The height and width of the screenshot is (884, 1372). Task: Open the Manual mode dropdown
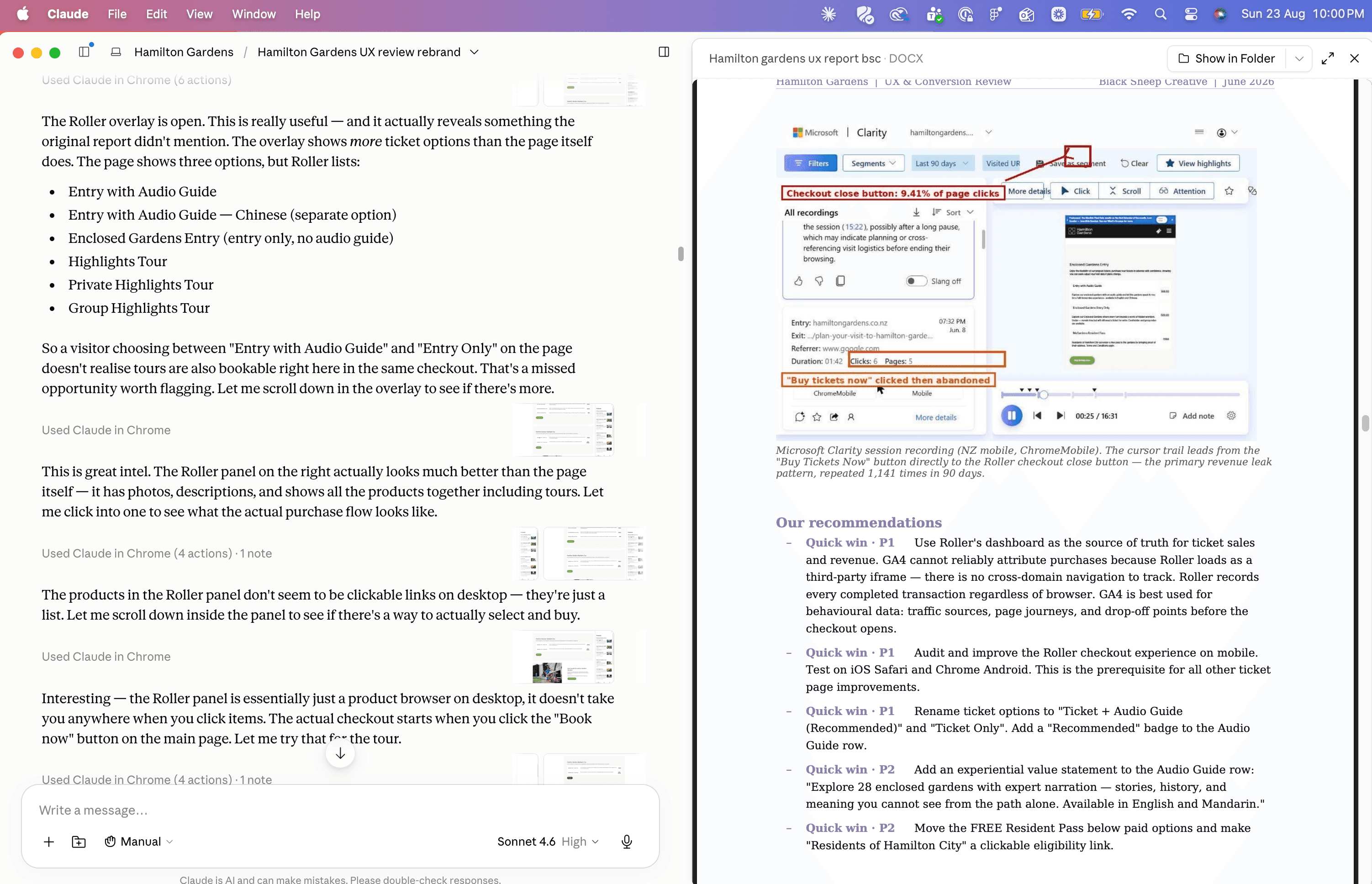138,842
